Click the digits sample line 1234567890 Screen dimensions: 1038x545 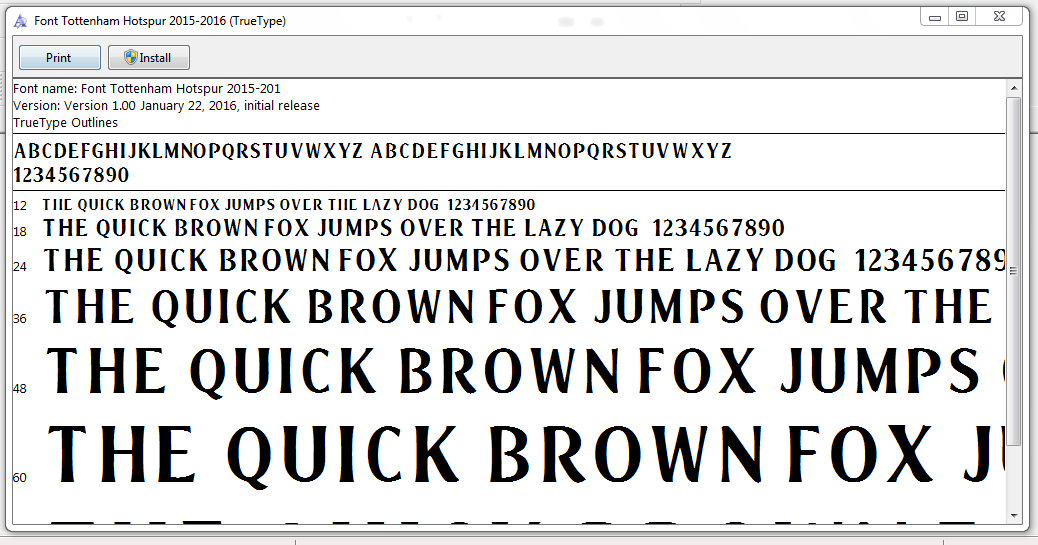[x=71, y=175]
